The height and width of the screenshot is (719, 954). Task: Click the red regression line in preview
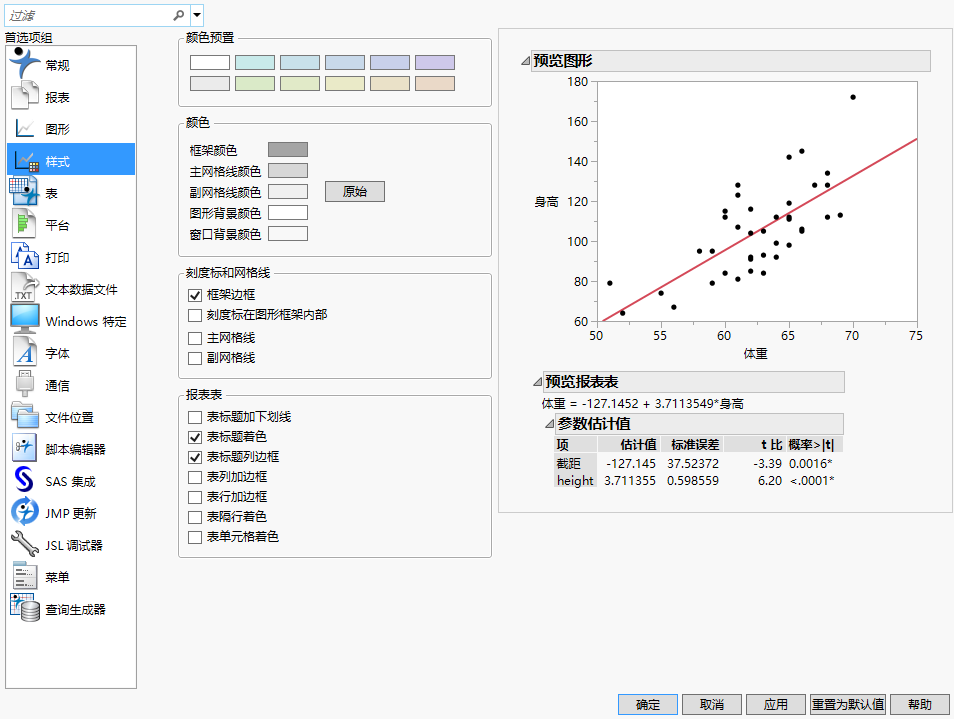coord(759,229)
